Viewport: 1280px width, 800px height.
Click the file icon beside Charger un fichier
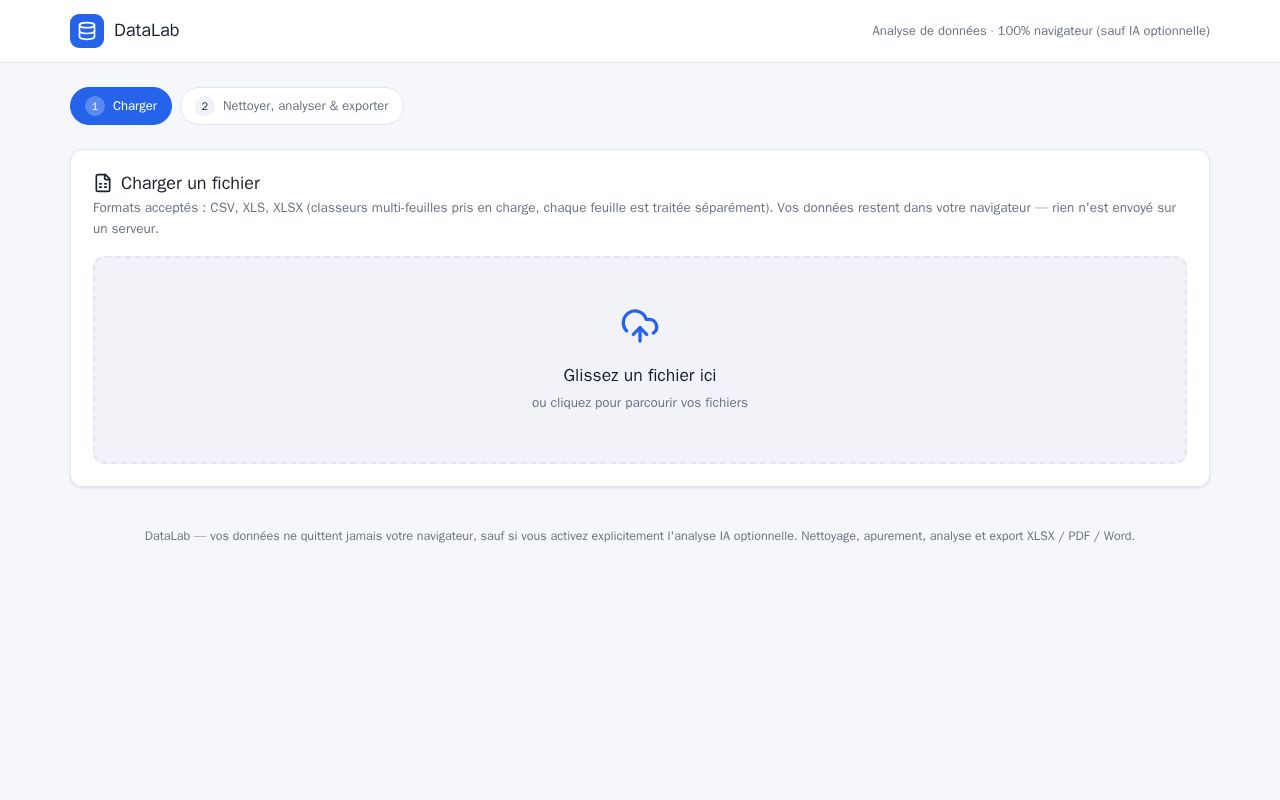103,183
